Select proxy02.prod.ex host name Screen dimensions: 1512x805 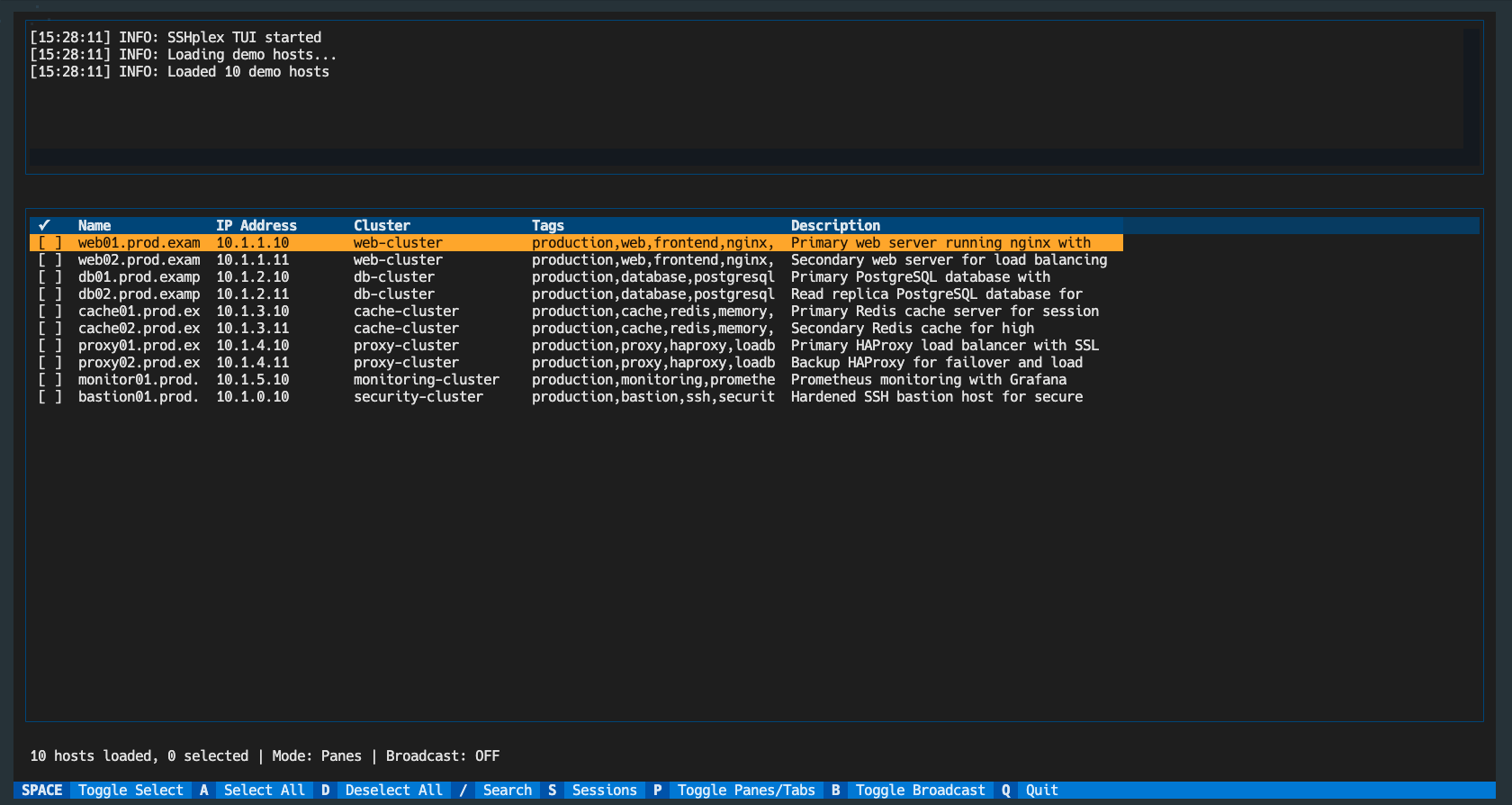click(x=139, y=363)
